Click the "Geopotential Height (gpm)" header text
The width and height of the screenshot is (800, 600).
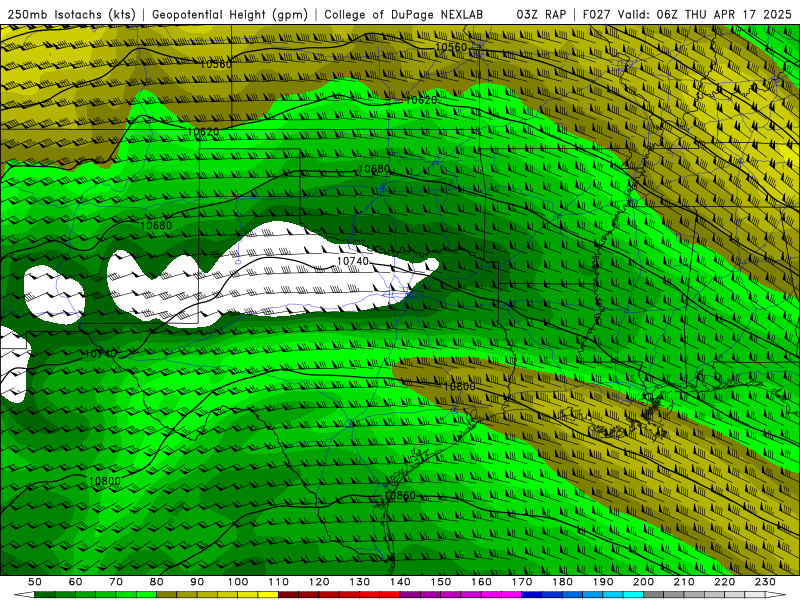coord(230,14)
